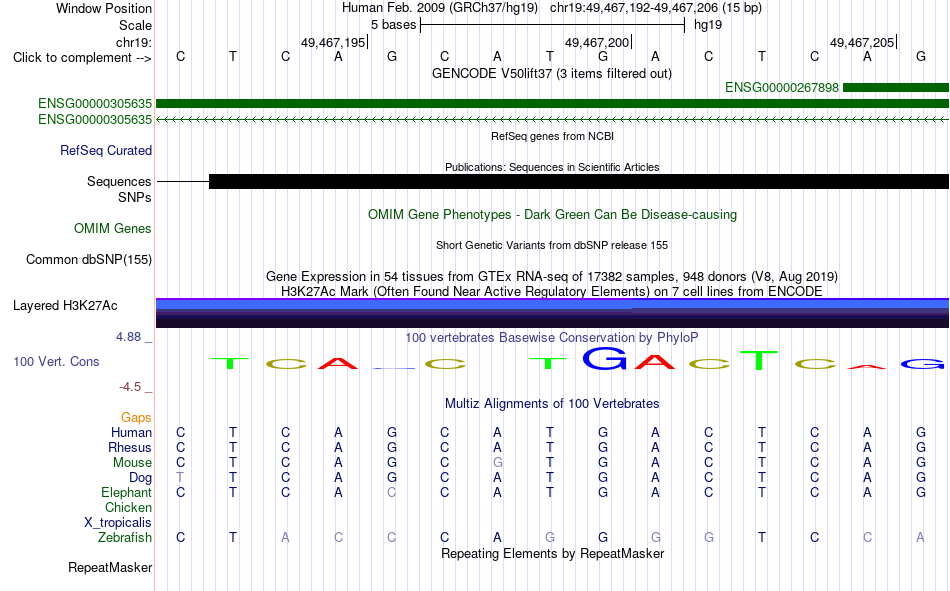Click the black Sequences publication bar
Image resolution: width=950 pixels, height=591 pixels.
[x=579, y=181]
